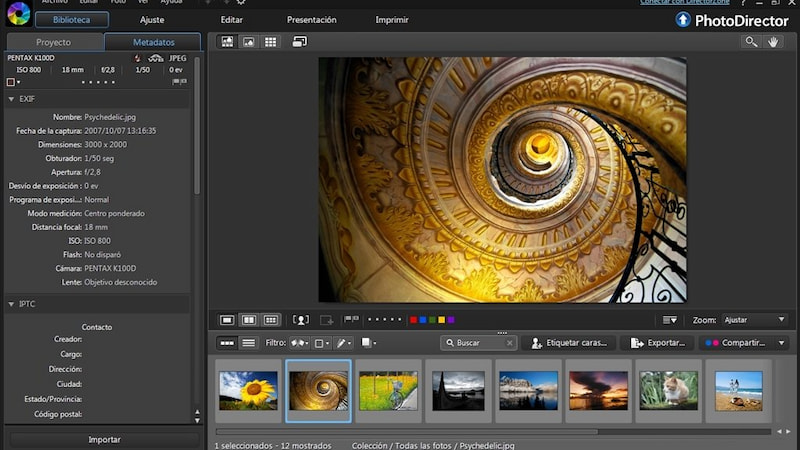Open the edited-photo filter dropdown
The image size is (800, 450).
(x=343, y=343)
